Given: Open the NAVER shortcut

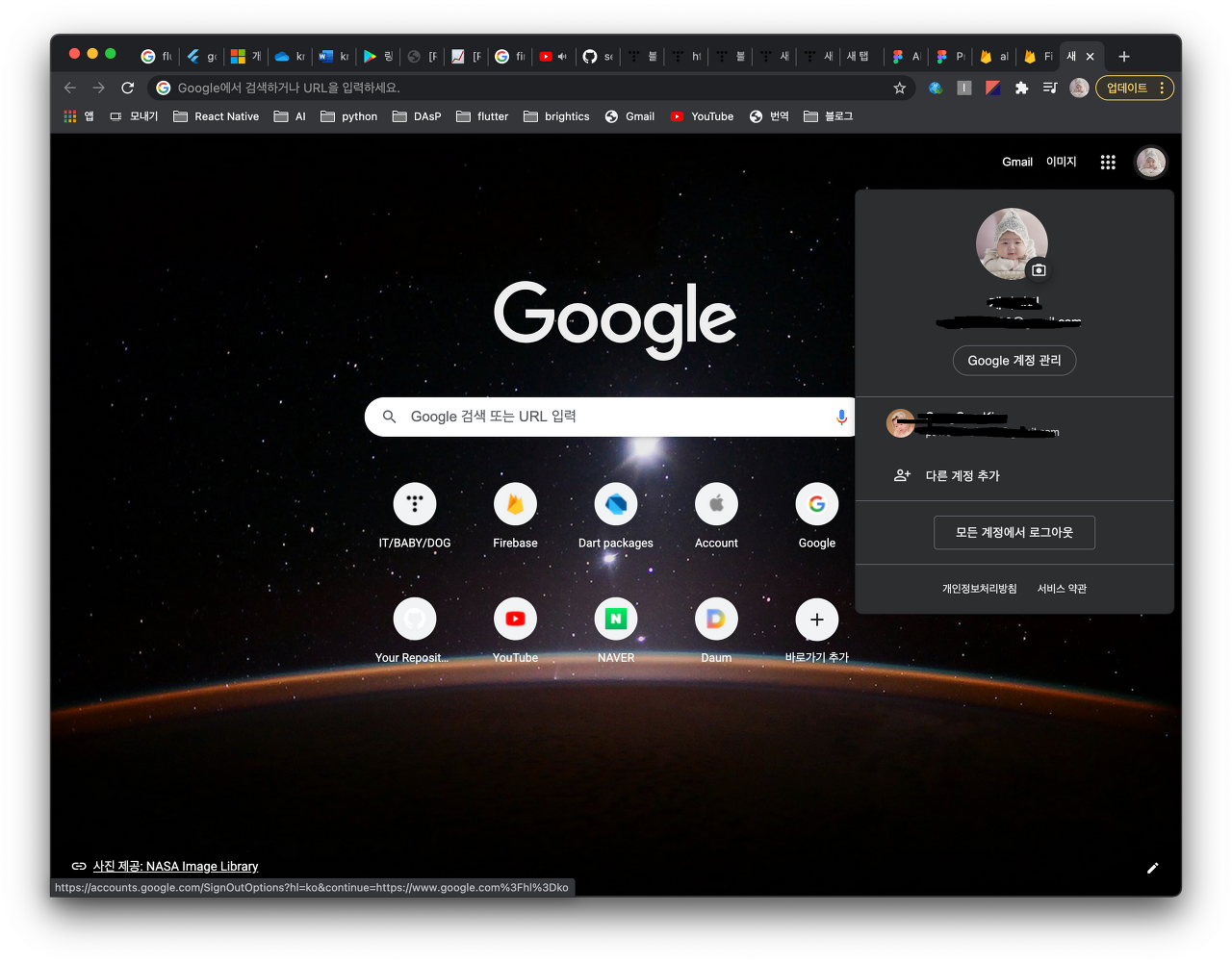Looking at the screenshot, I should (x=616, y=631).
